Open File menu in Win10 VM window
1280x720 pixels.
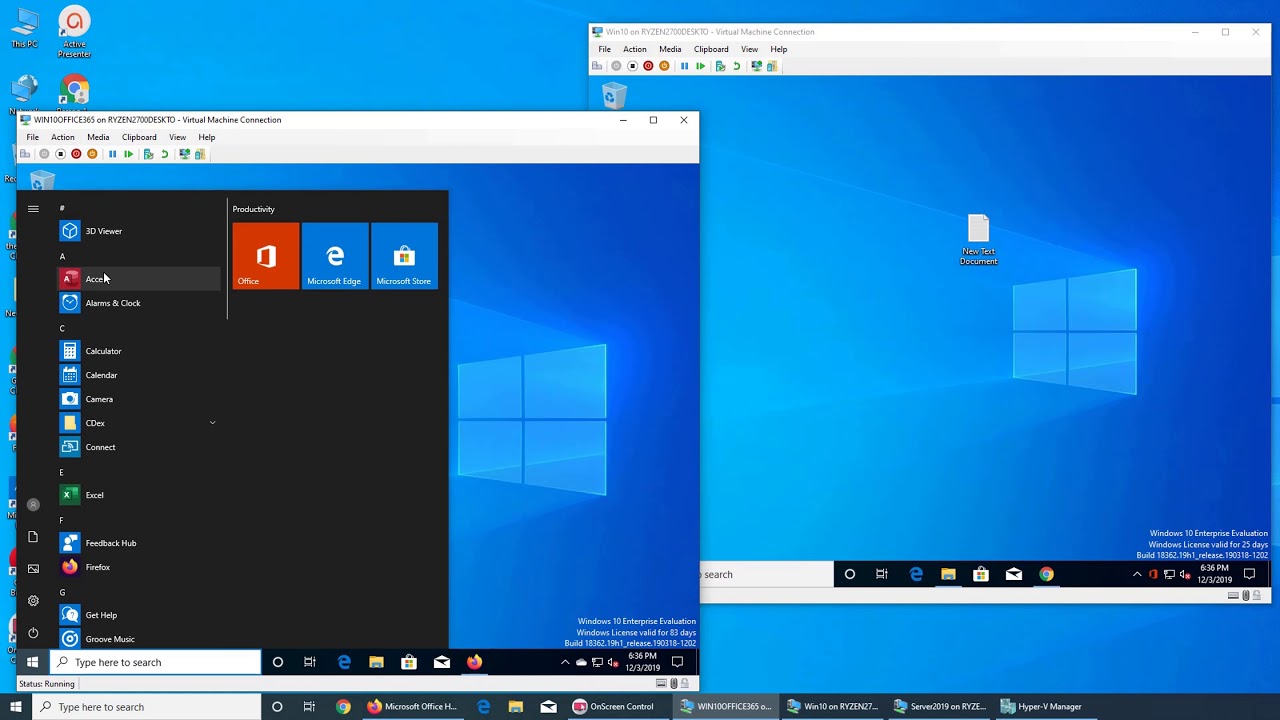click(604, 49)
